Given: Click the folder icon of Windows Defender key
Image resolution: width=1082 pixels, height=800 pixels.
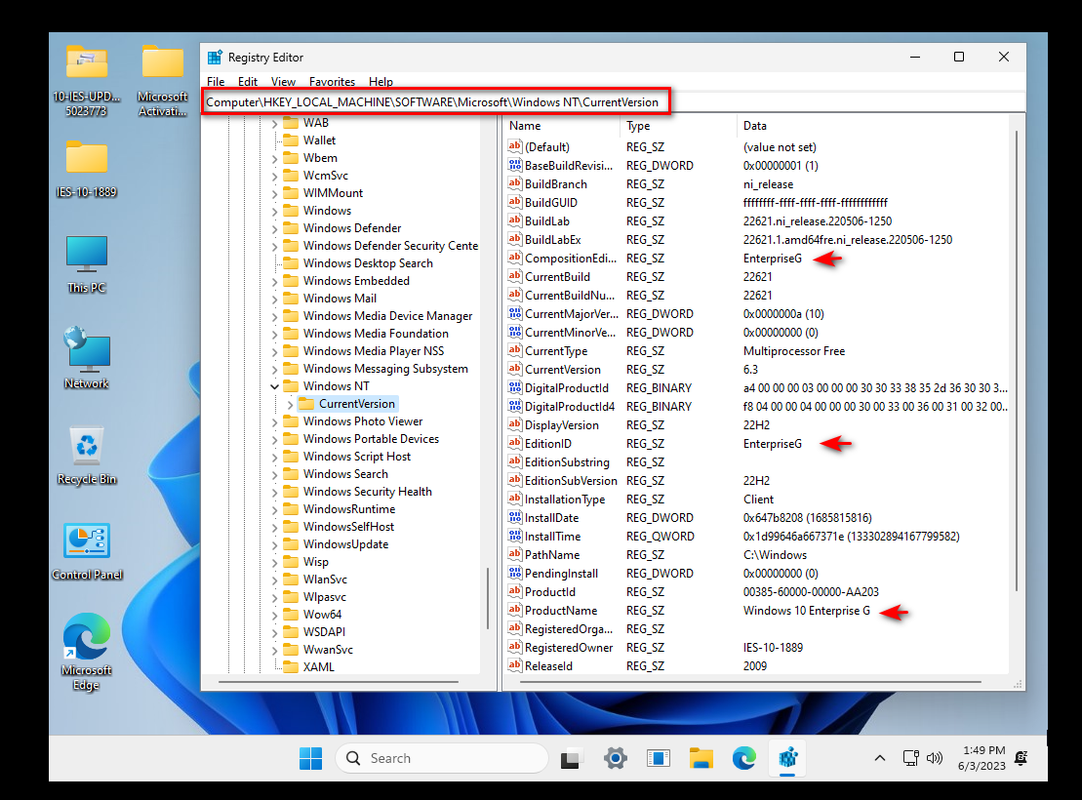Looking at the screenshot, I should [291, 228].
